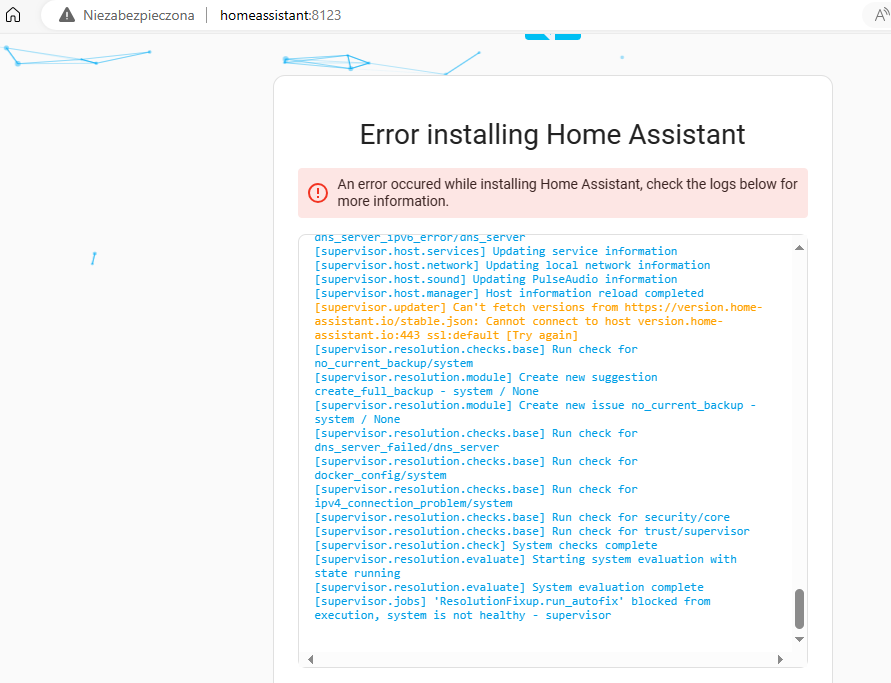
Task: Click the orange supervisor.updater warning line
Action: [x=538, y=321]
